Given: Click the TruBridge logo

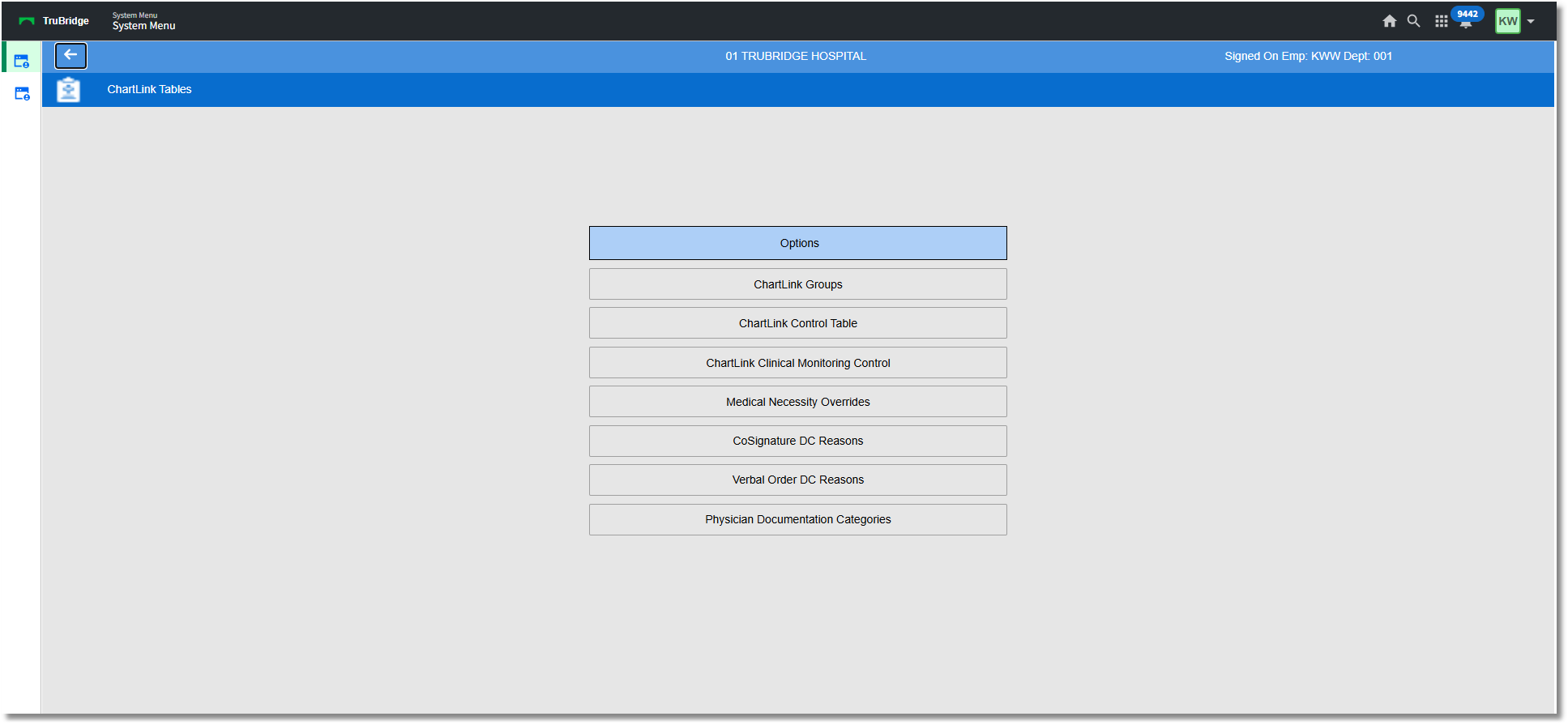Looking at the screenshot, I should (x=53, y=21).
